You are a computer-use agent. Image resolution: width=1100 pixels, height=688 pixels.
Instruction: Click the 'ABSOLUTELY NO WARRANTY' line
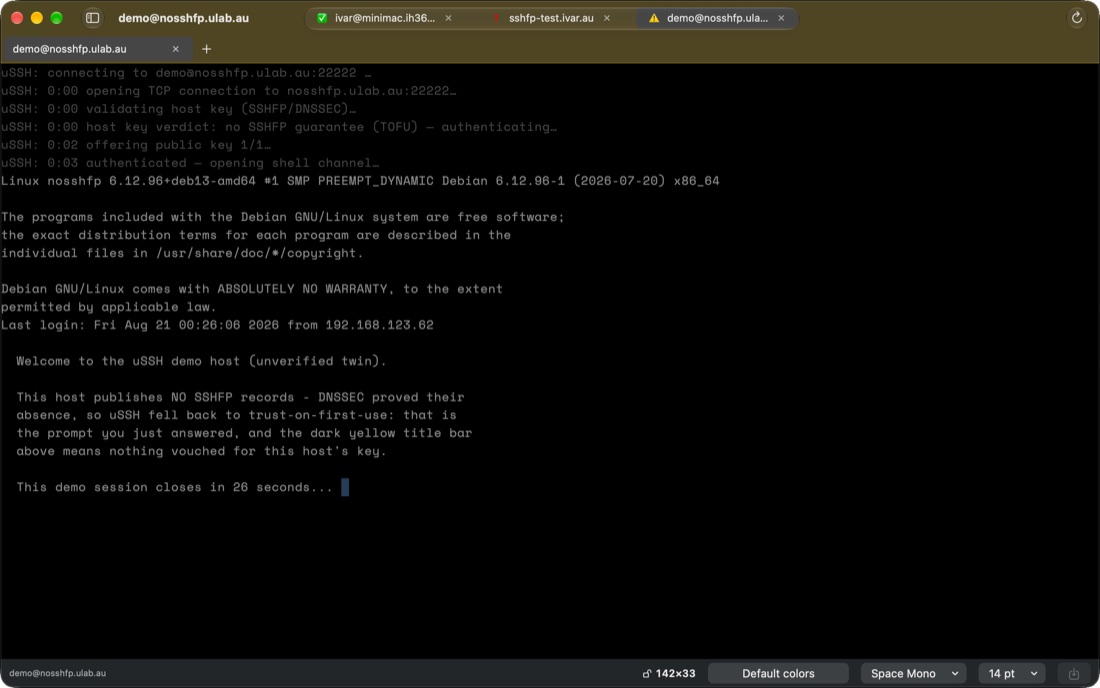[252, 289]
